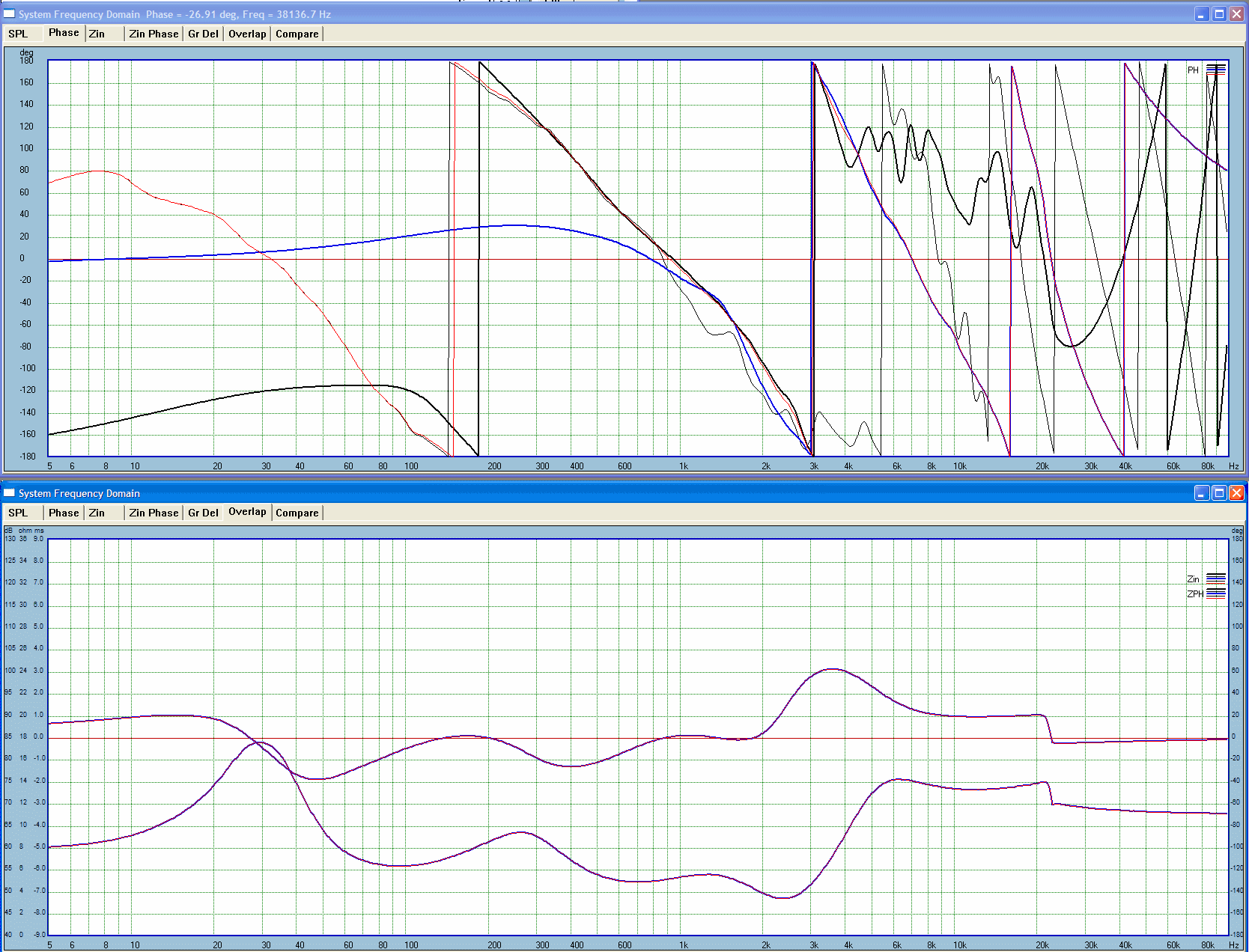Show Gr Del tab in the upper window
Image resolution: width=1249 pixels, height=952 pixels.
point(203,34)
